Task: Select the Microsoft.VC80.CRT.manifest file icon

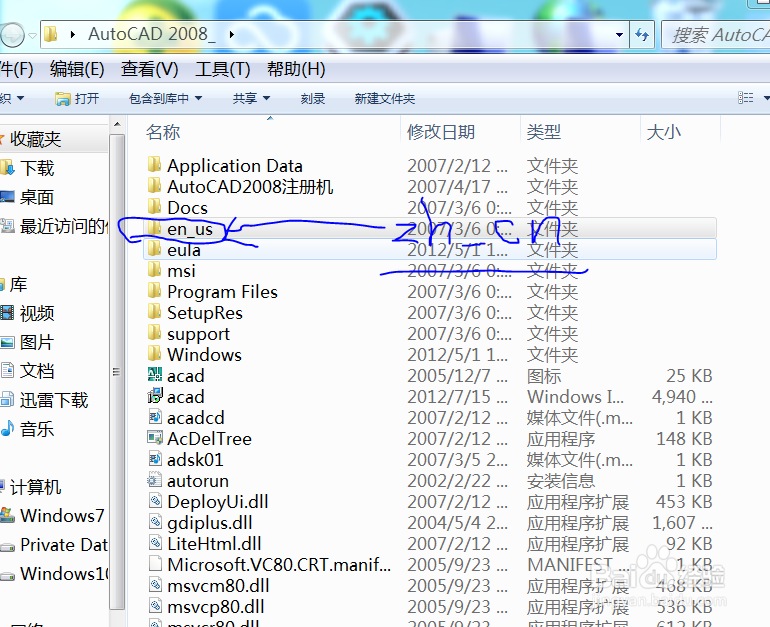Action: (x=155, y=564)
